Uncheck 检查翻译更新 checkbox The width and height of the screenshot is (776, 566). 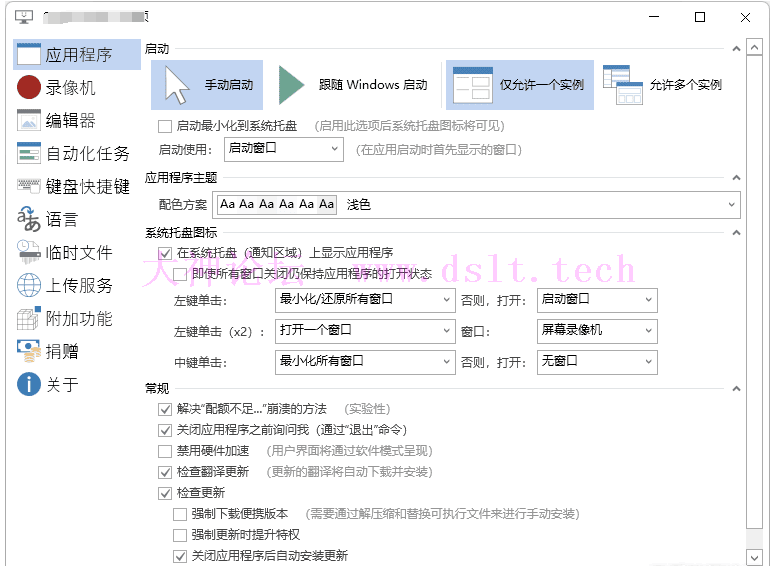coord(165,472)
